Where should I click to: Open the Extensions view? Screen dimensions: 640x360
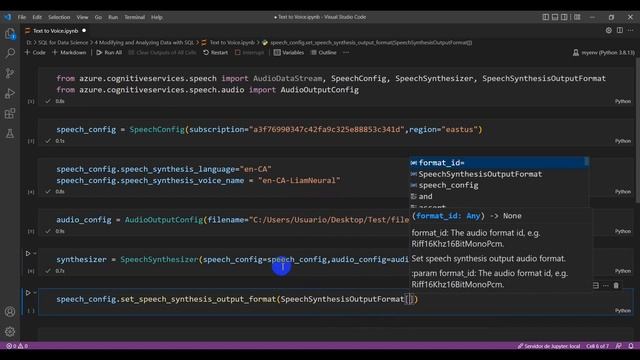[10, 113]
